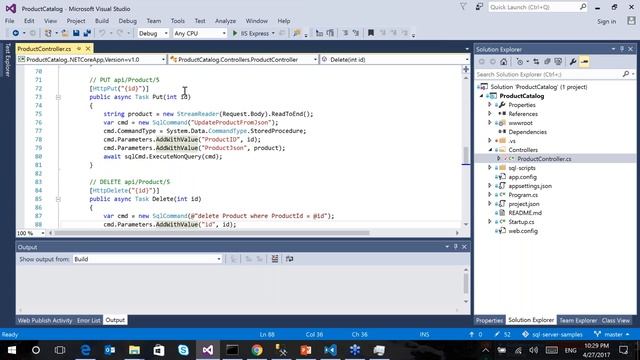
Task: Click the Sign in link
Action: click(607, 21)
